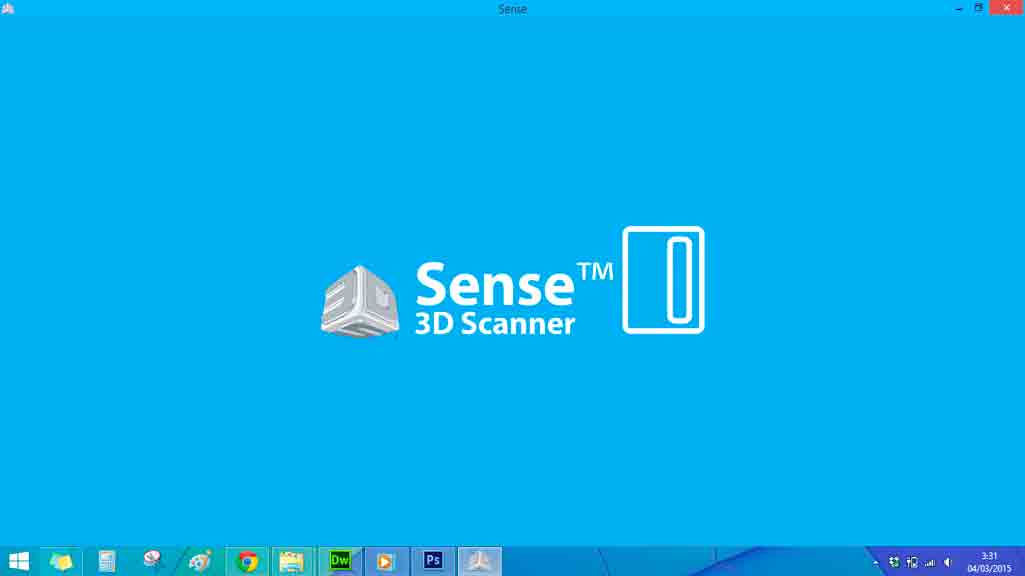Open the clock showing 04/03/2015
This screenshot has width=1025, height=576.
[989, 562]
